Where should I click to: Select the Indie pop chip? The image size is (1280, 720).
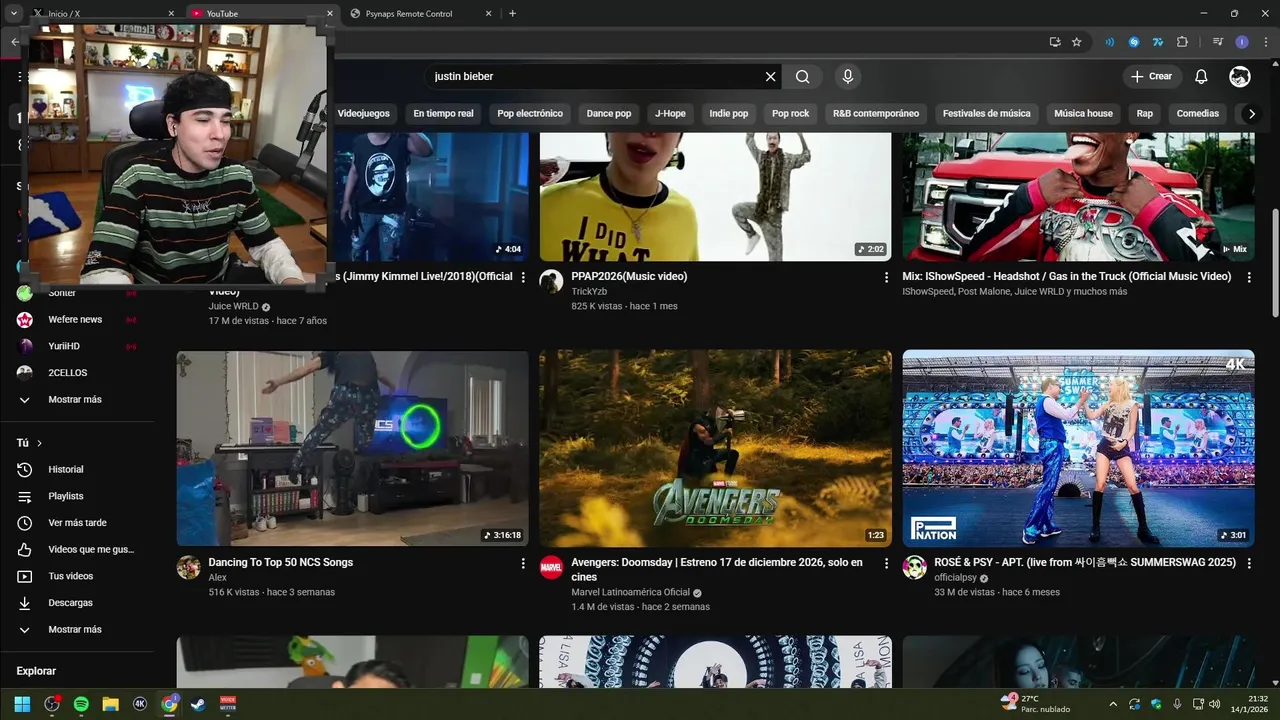(x=729, y=114)
